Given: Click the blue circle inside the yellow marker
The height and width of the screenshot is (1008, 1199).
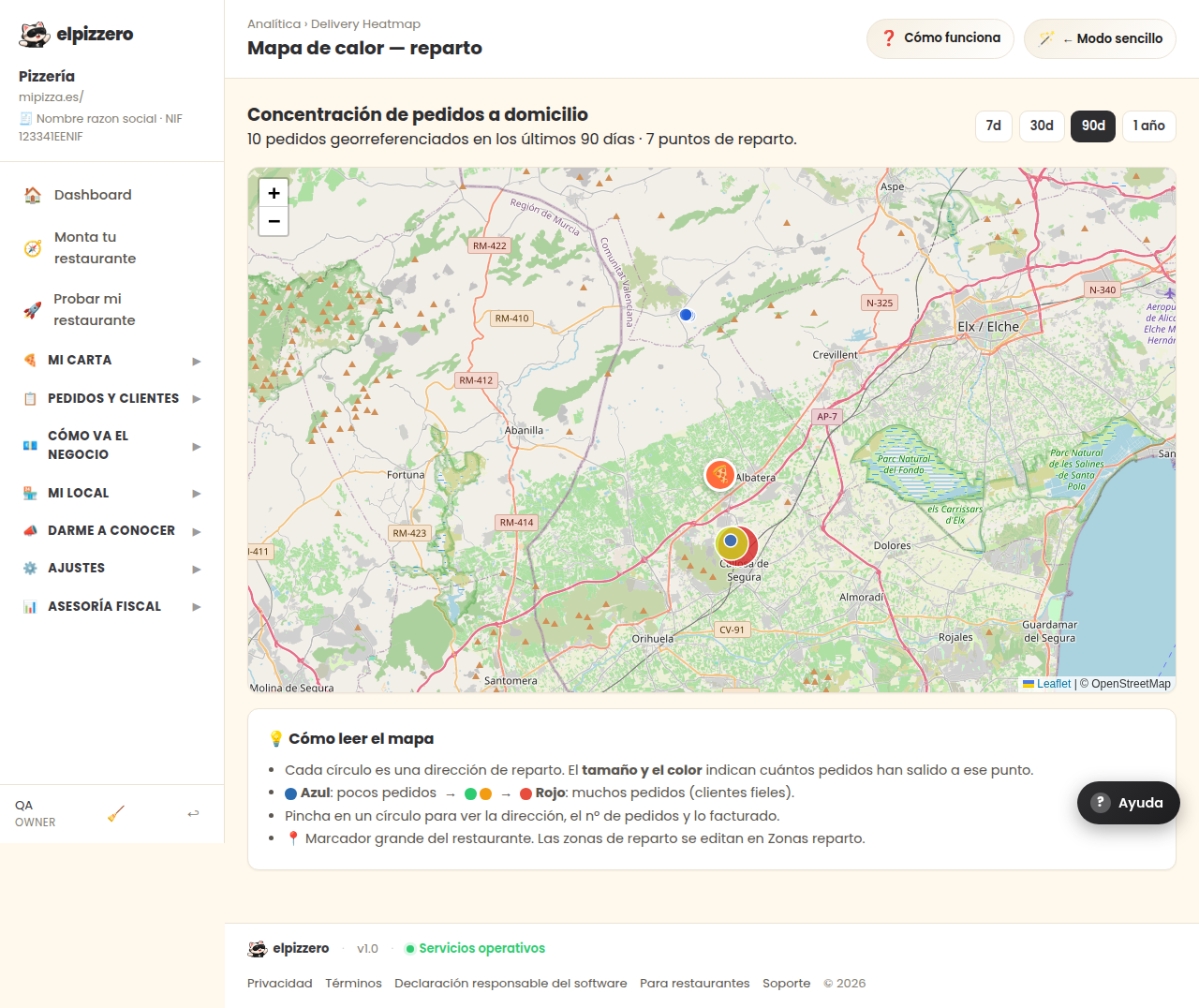Looking at the screenshot, I should tap(731, 541).
